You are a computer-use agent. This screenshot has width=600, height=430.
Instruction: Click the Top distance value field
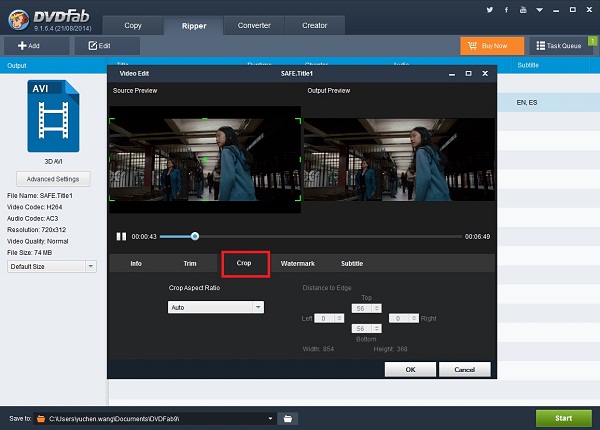tap(362, 308)
